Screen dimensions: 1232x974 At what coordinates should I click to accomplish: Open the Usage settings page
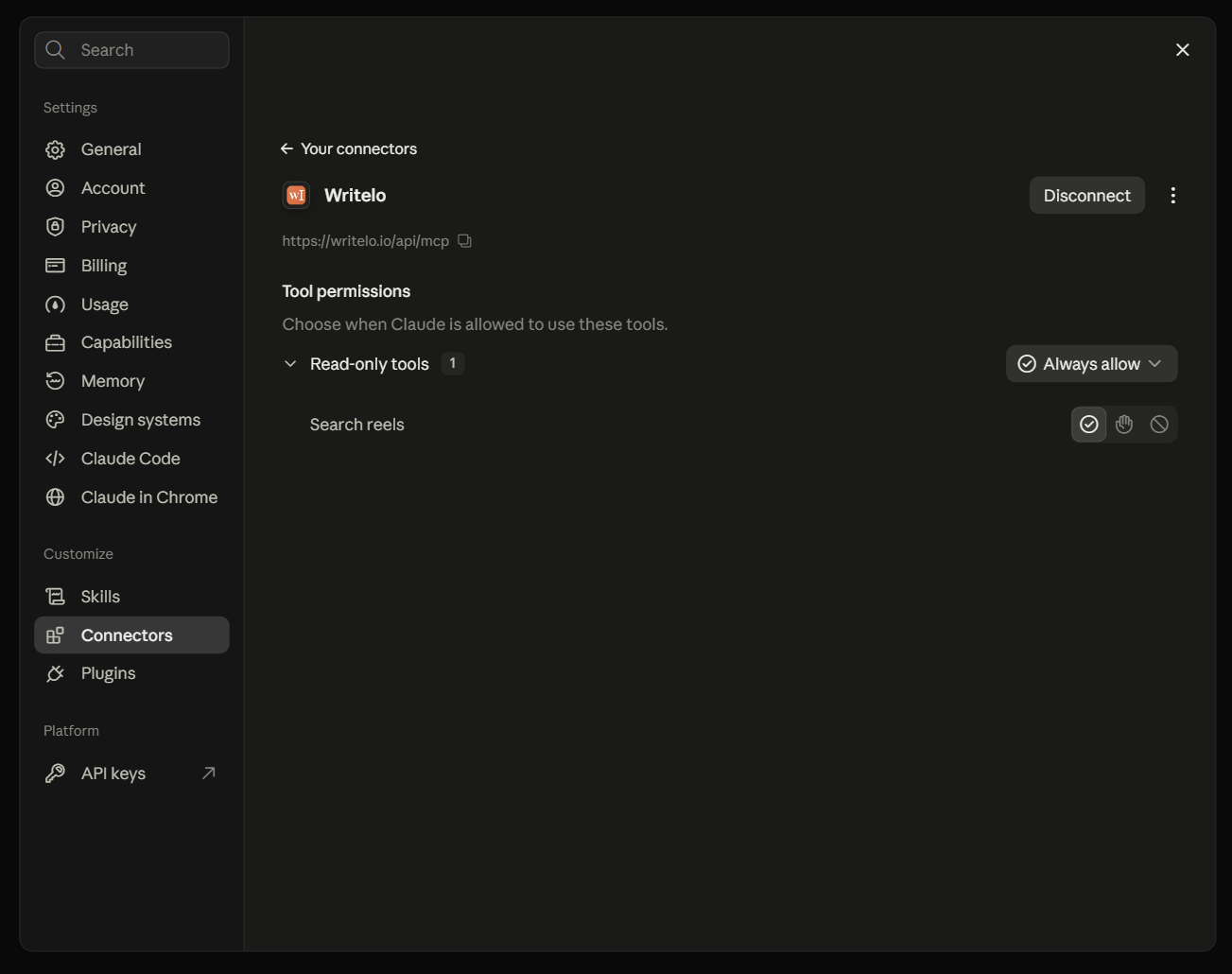click(131, 304)
